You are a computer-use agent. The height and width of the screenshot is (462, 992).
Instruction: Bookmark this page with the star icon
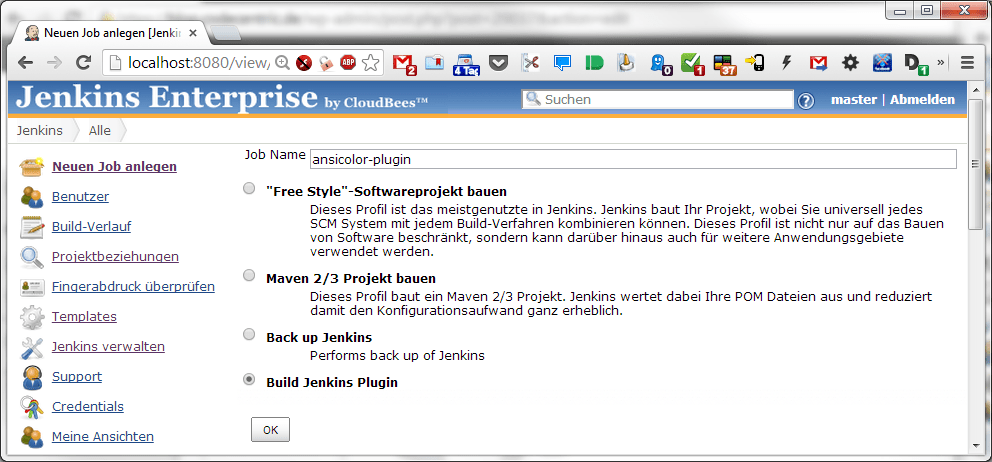371,63
